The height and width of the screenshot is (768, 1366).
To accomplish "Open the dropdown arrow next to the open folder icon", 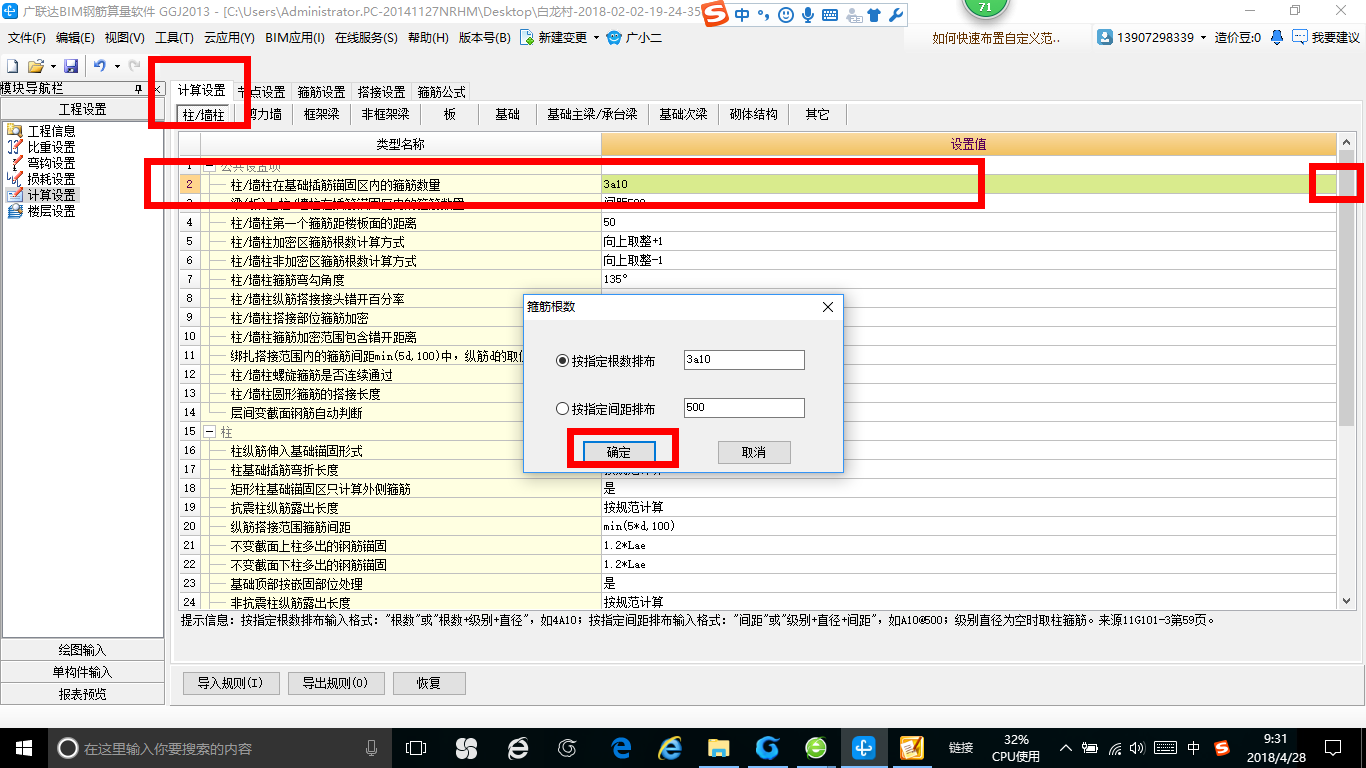I will click(x=51, y=66).
